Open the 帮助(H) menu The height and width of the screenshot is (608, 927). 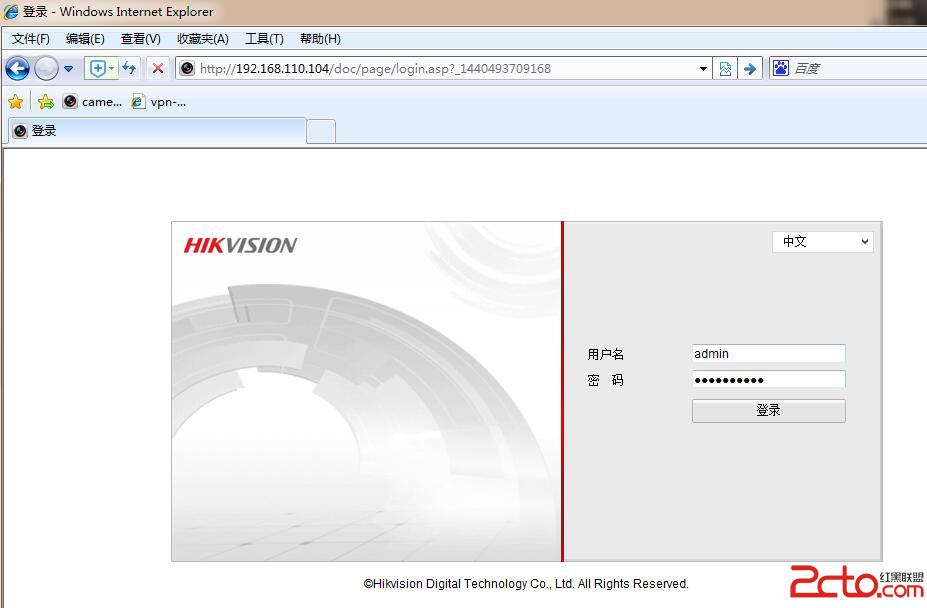tap(320, 39)
